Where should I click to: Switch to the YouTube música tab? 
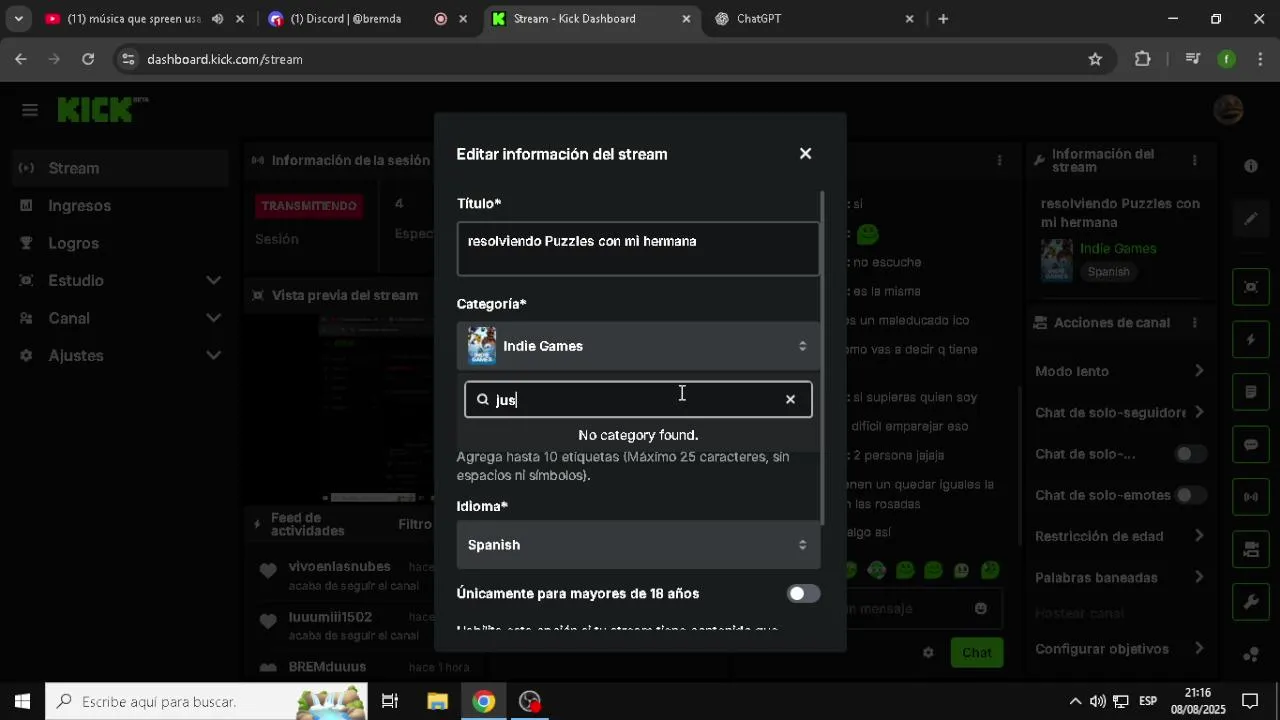pos(136,19)
